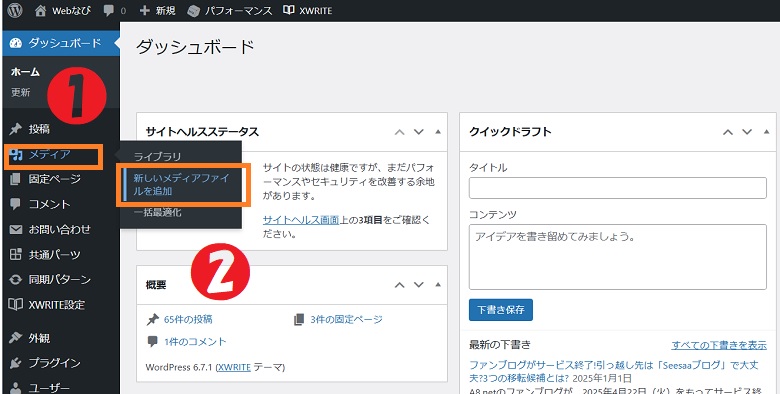Collapse the 概要 panel
Viewport: 780px width, 394px height.
[438, 285]
